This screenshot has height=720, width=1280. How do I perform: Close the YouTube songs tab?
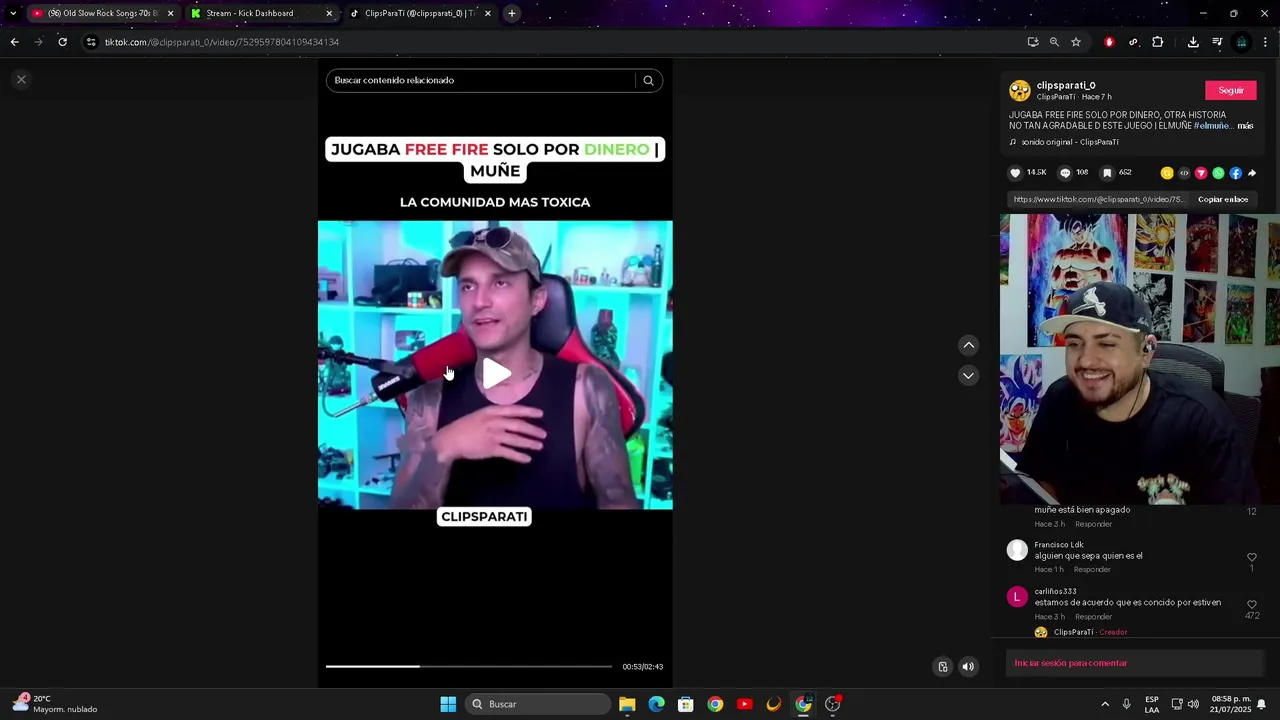(x=170, y=13)
